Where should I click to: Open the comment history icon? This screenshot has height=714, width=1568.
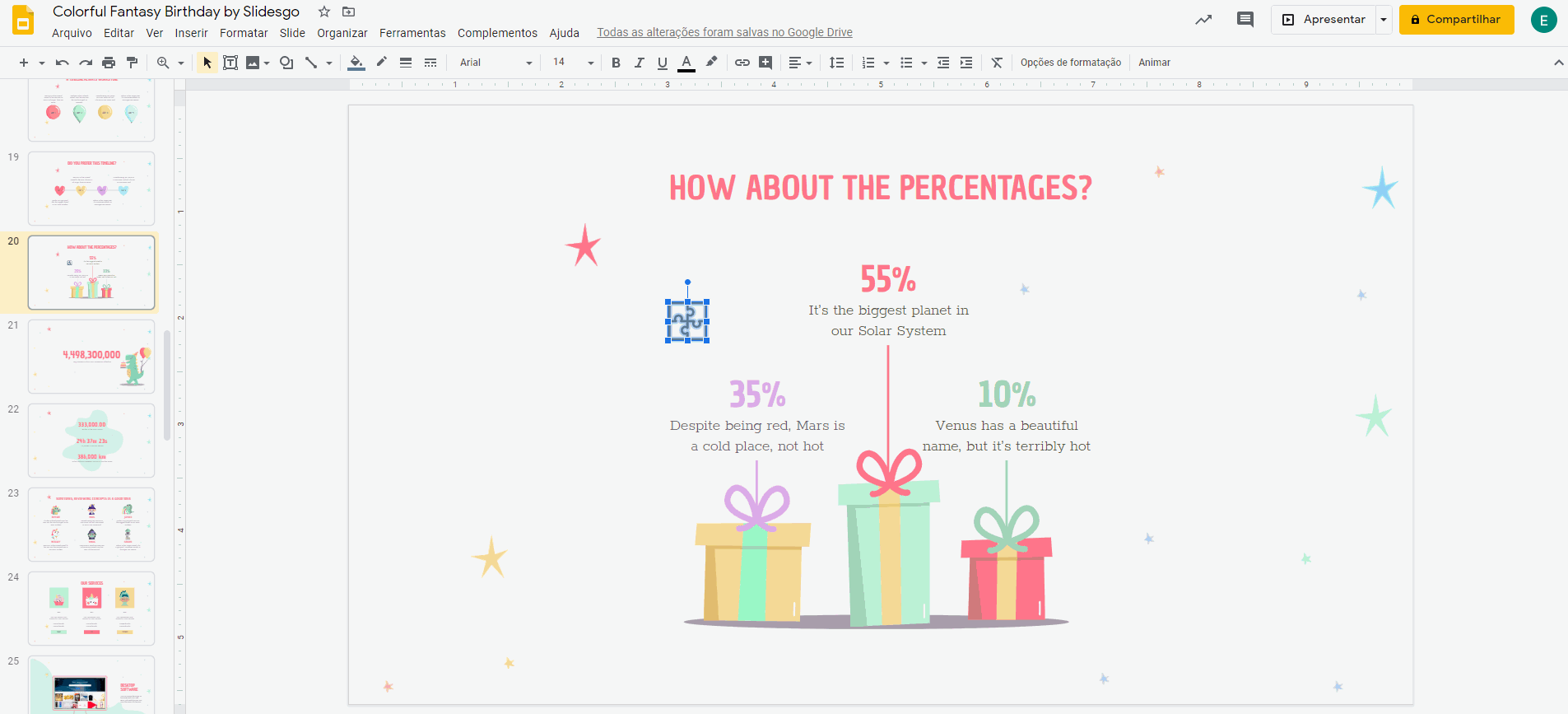(1245, 20)
